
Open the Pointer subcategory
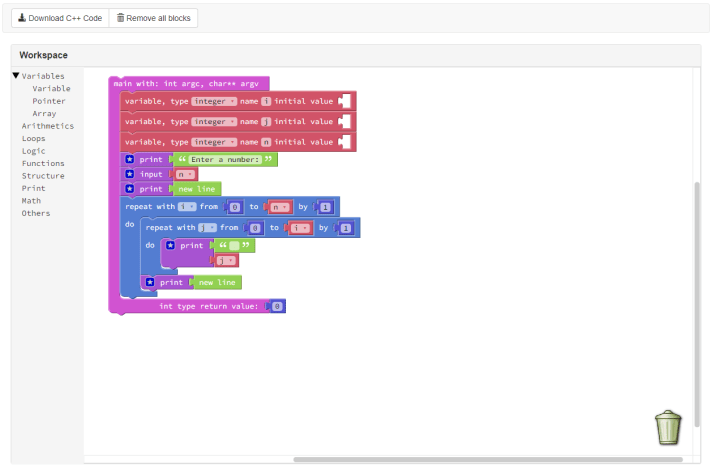[49, 101]
